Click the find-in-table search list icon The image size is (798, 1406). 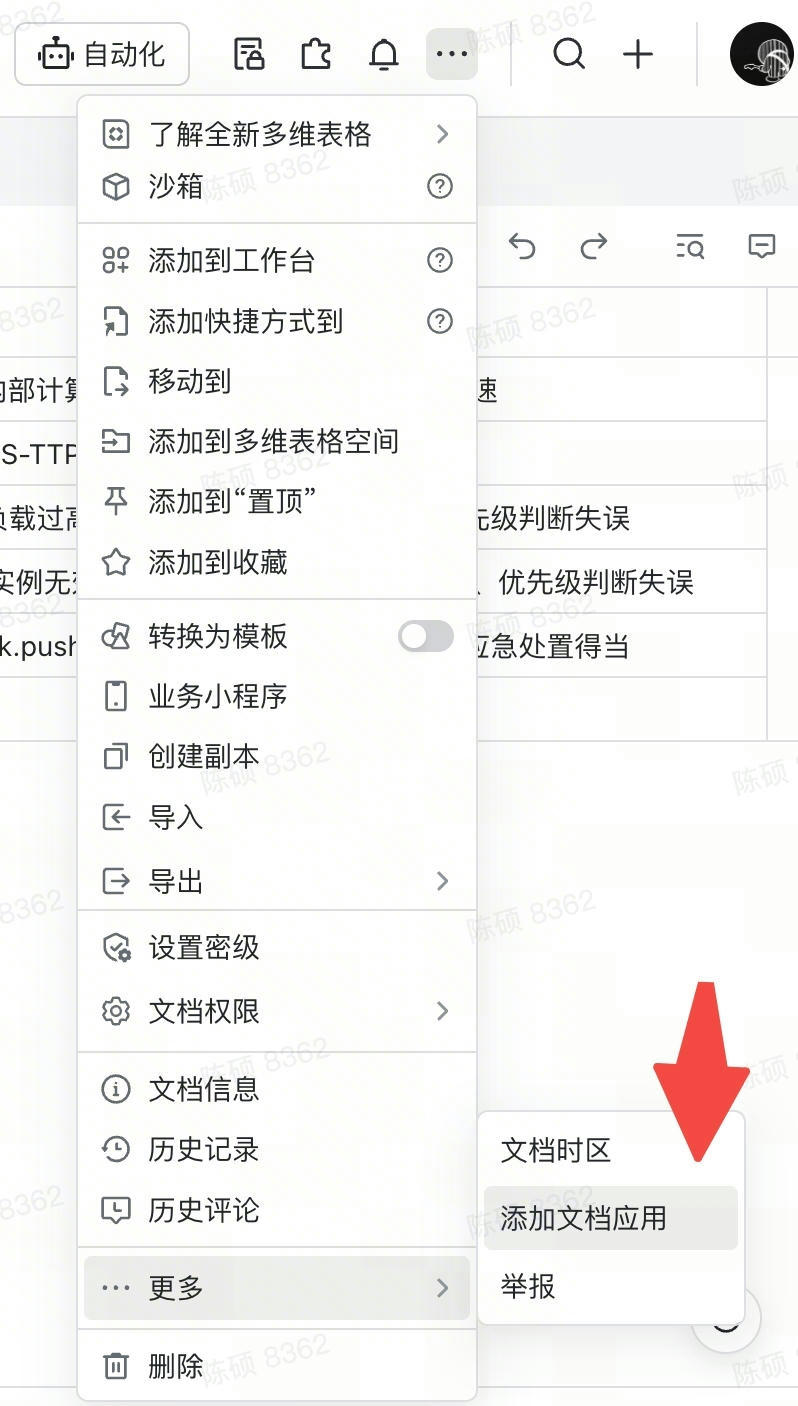pyautogui.click(x=690, y=246)
